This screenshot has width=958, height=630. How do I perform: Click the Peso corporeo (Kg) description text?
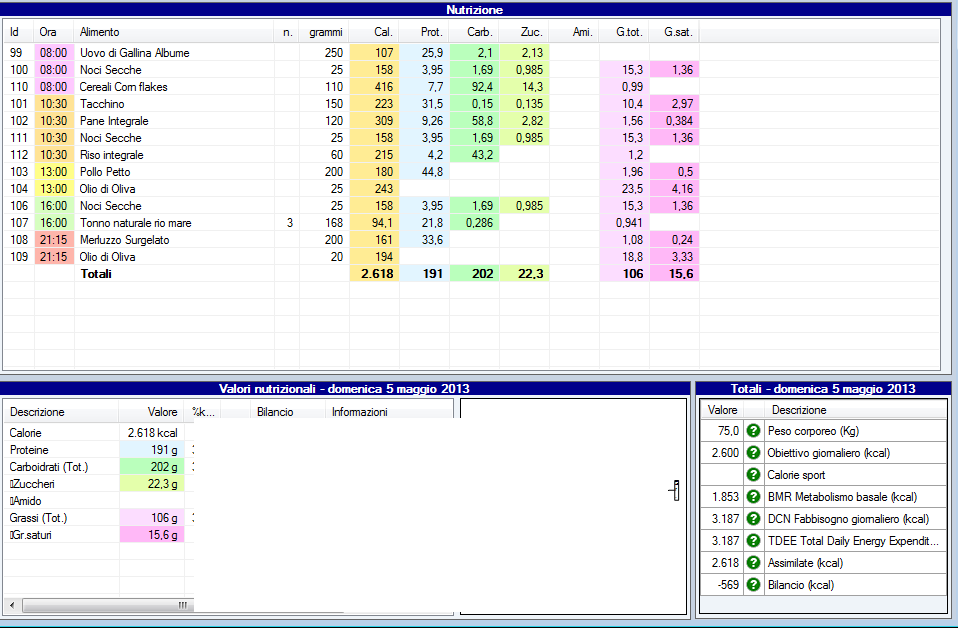(813, 431)
